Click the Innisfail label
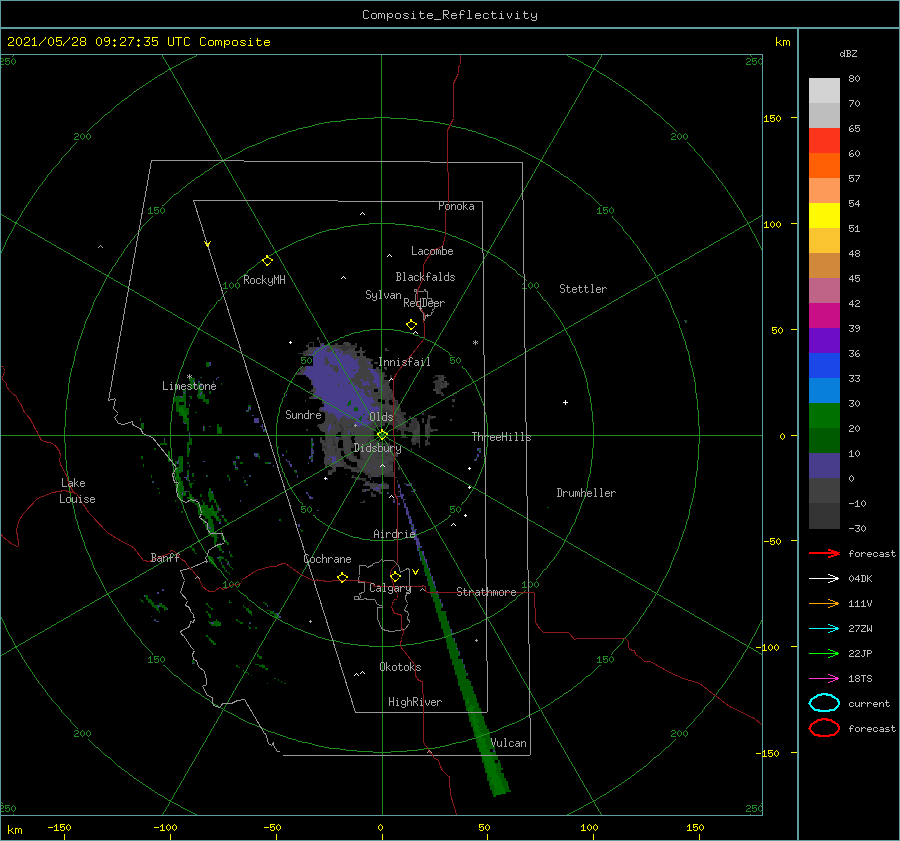This screenshot has height=841, width=900. (404, 362)
